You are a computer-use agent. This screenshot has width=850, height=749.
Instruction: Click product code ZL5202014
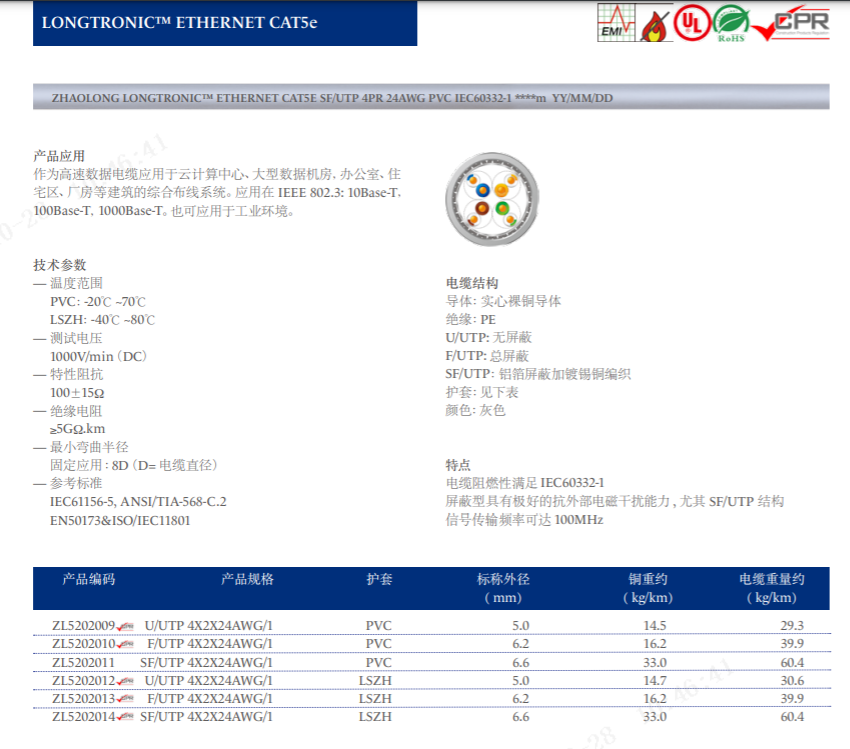[x=83, y=716]
